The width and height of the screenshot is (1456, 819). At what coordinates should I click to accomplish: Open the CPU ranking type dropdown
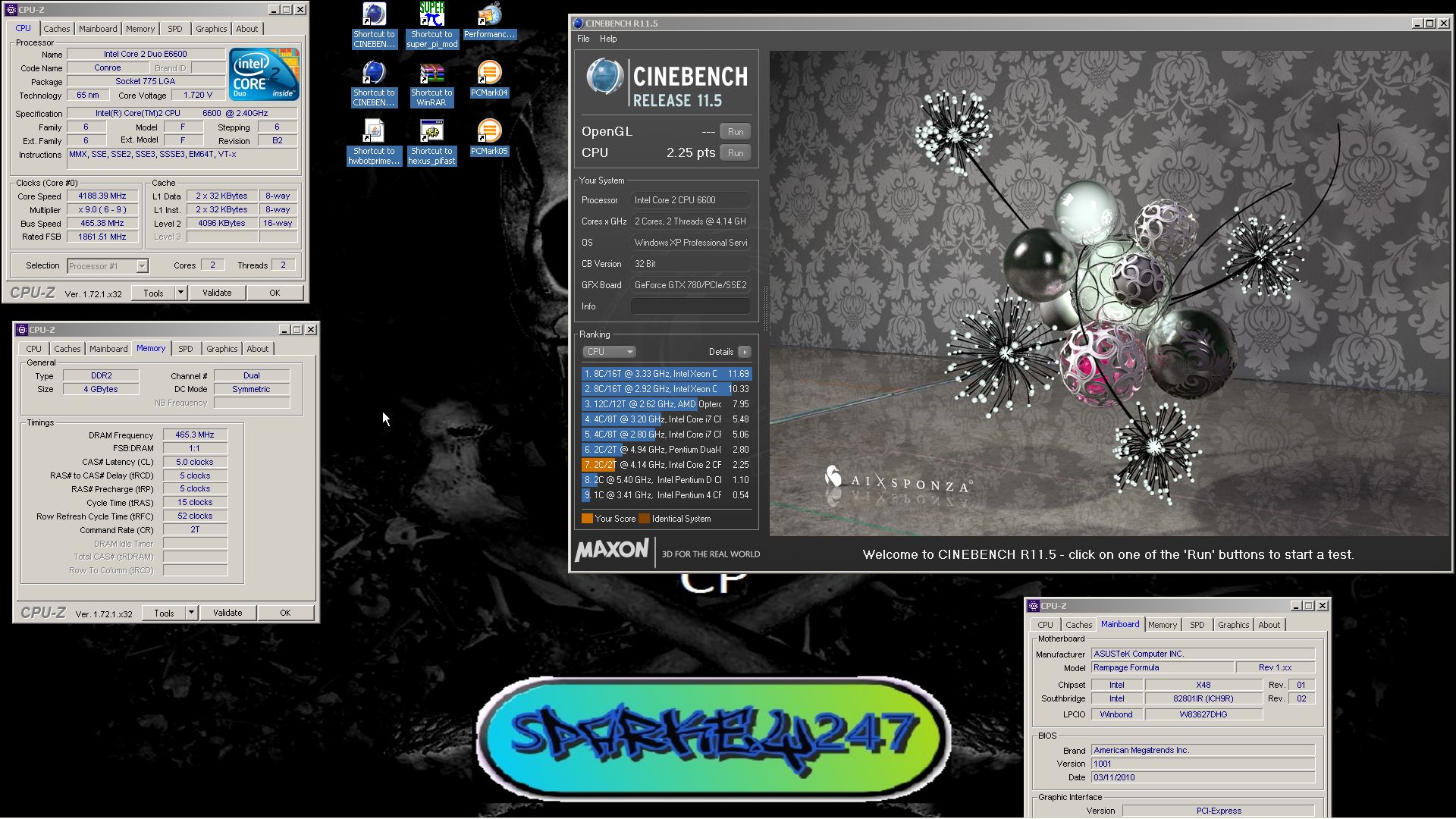click(x=609, y=352)
